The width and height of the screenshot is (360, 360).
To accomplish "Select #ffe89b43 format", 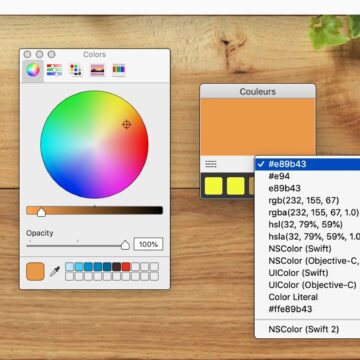I will tap(308, 309).
